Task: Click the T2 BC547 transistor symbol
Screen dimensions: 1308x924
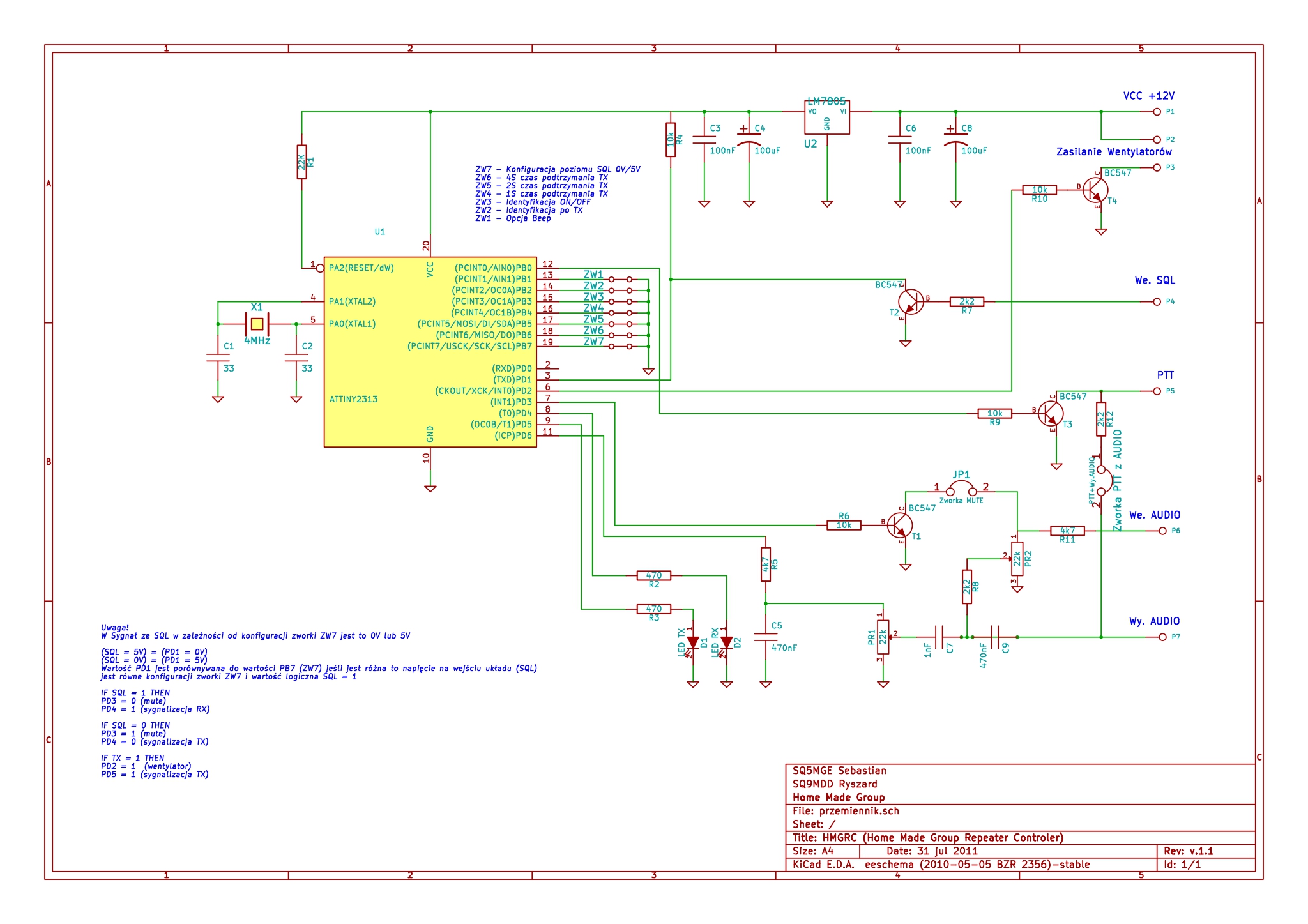Action: (x=910, y=301)
